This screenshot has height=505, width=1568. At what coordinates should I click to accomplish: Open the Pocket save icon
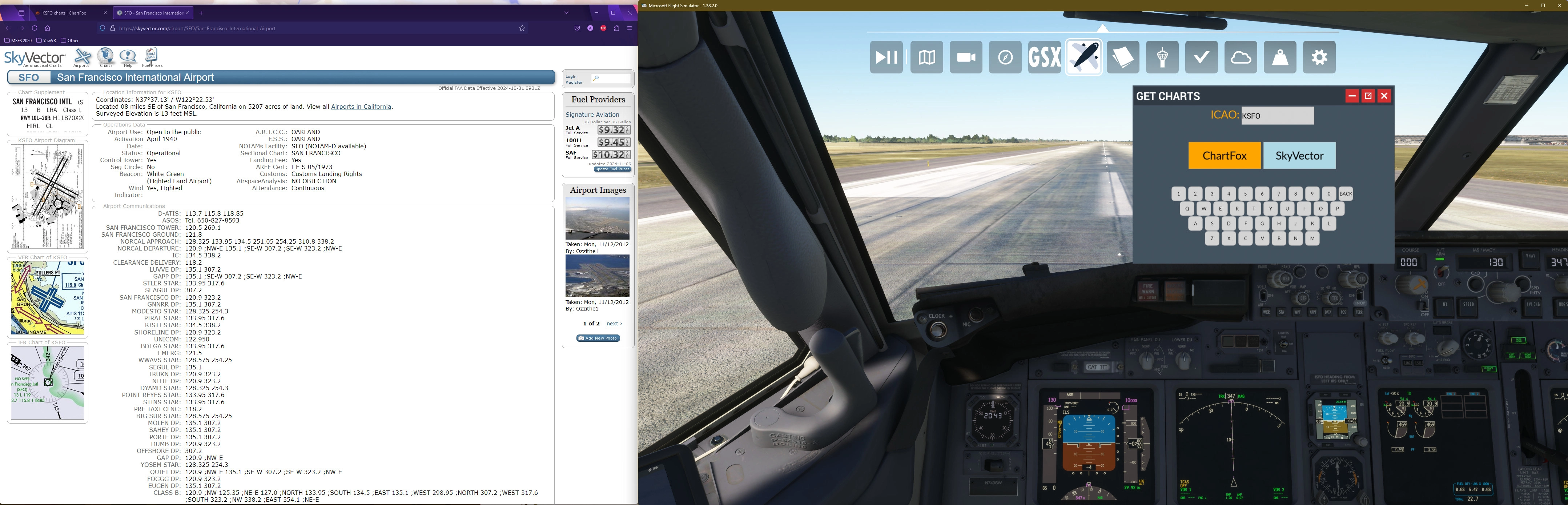[x=577, y=28]
